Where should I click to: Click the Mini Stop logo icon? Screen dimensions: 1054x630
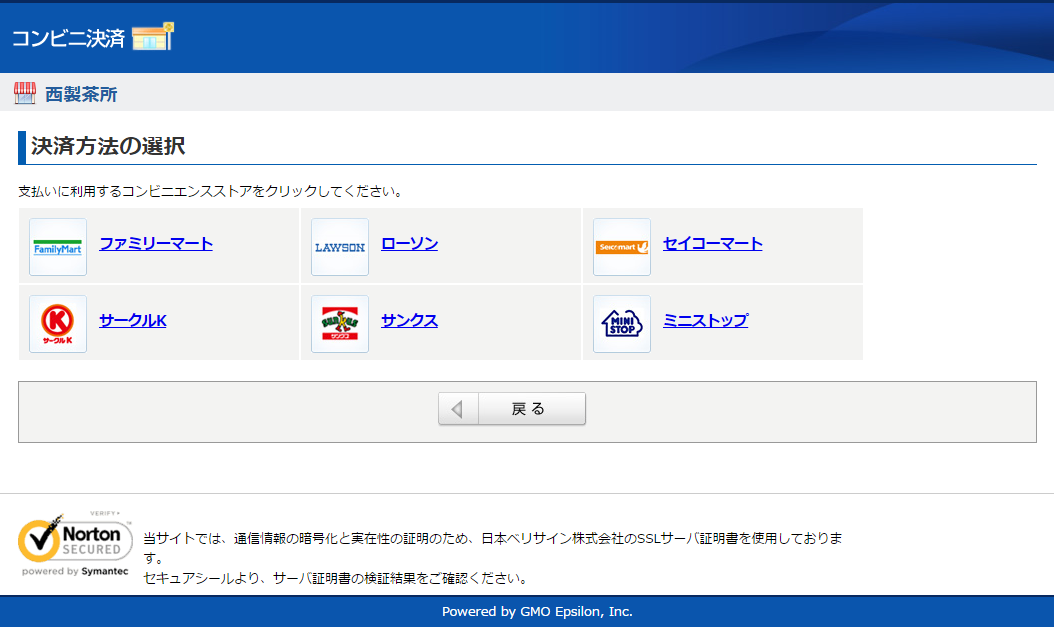[622, 323]
